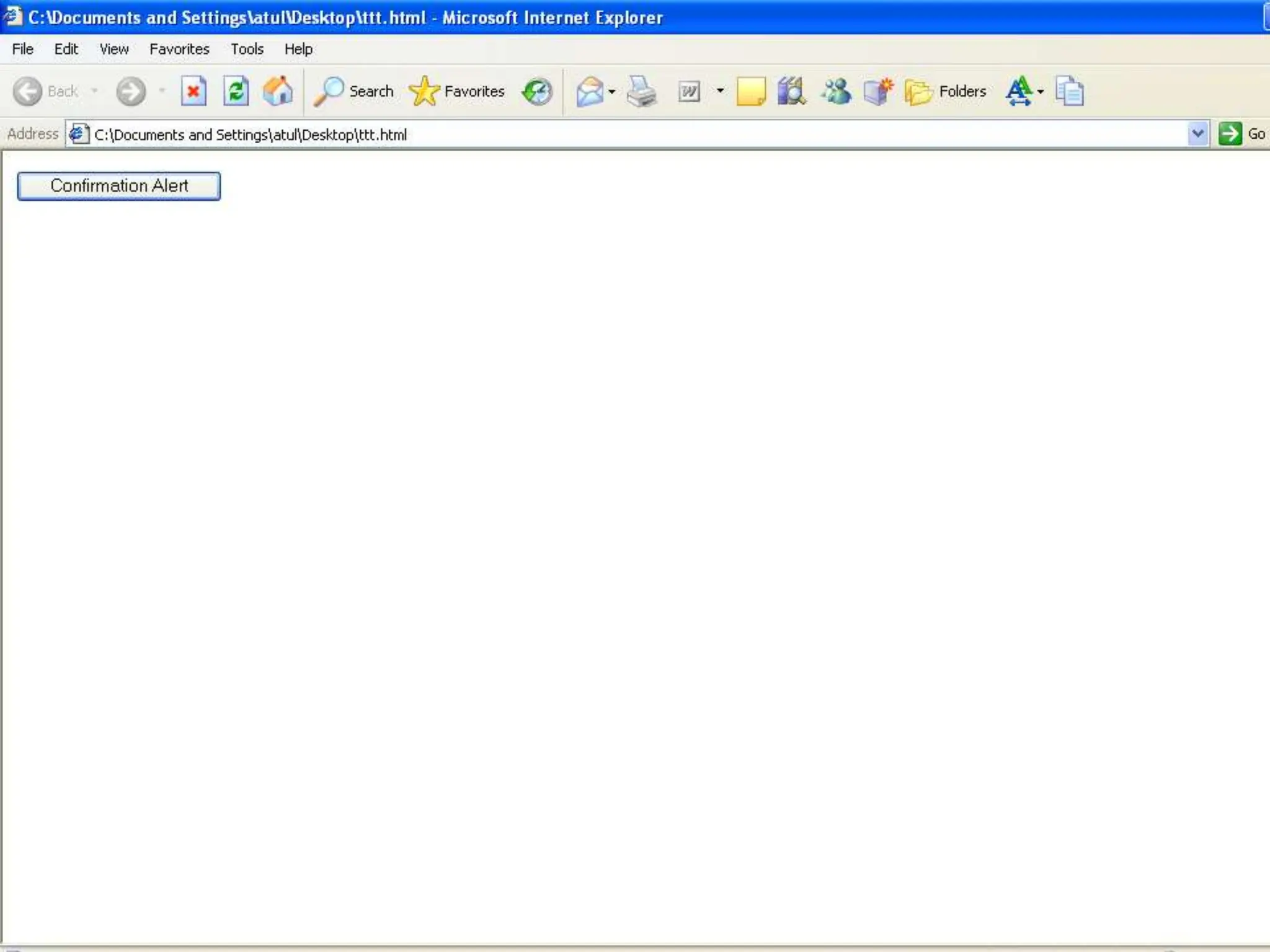Open the View menu
The width and height of the screenshot is (1270, 952).
coord(114,49)
